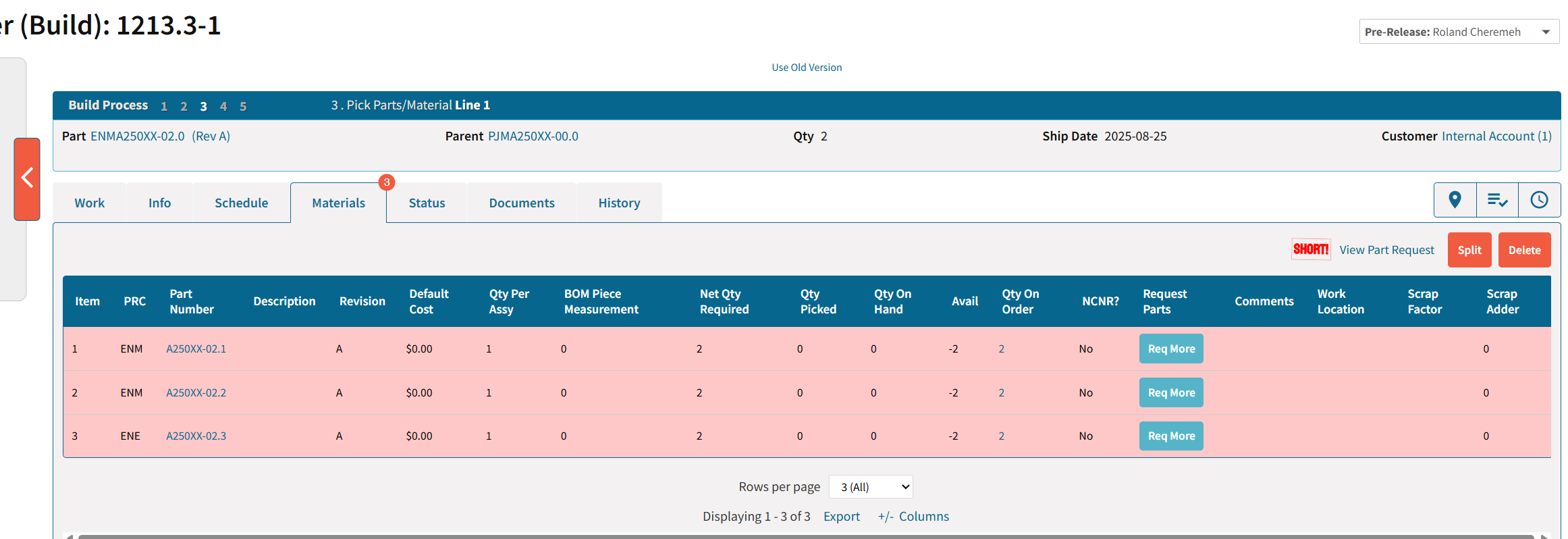
Task: Switch to the Schedule tab
Action: pos(241,203)
